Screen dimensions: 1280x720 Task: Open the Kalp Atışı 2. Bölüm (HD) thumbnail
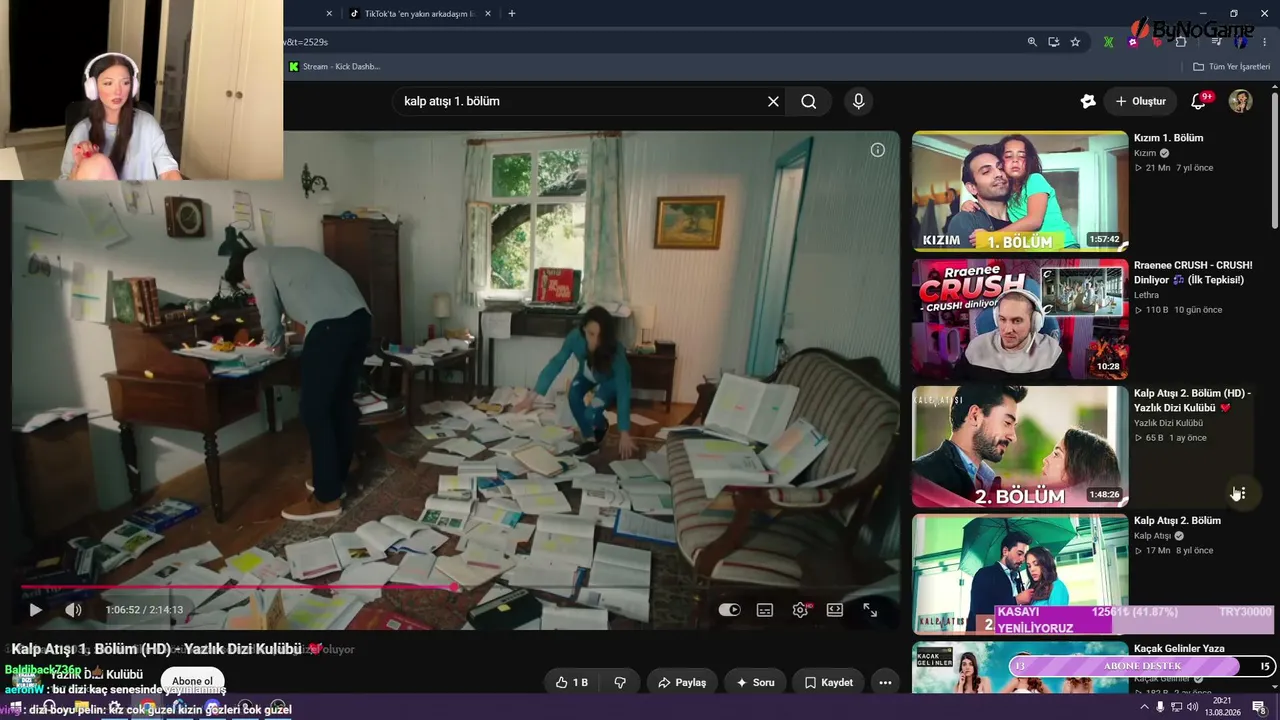(1020, 447)
